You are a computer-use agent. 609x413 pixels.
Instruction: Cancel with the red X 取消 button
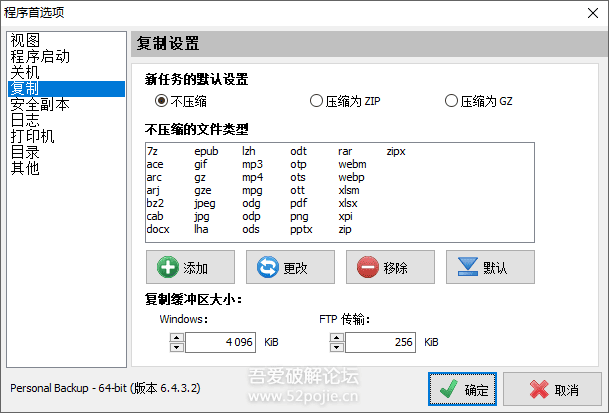pos(552,389)
